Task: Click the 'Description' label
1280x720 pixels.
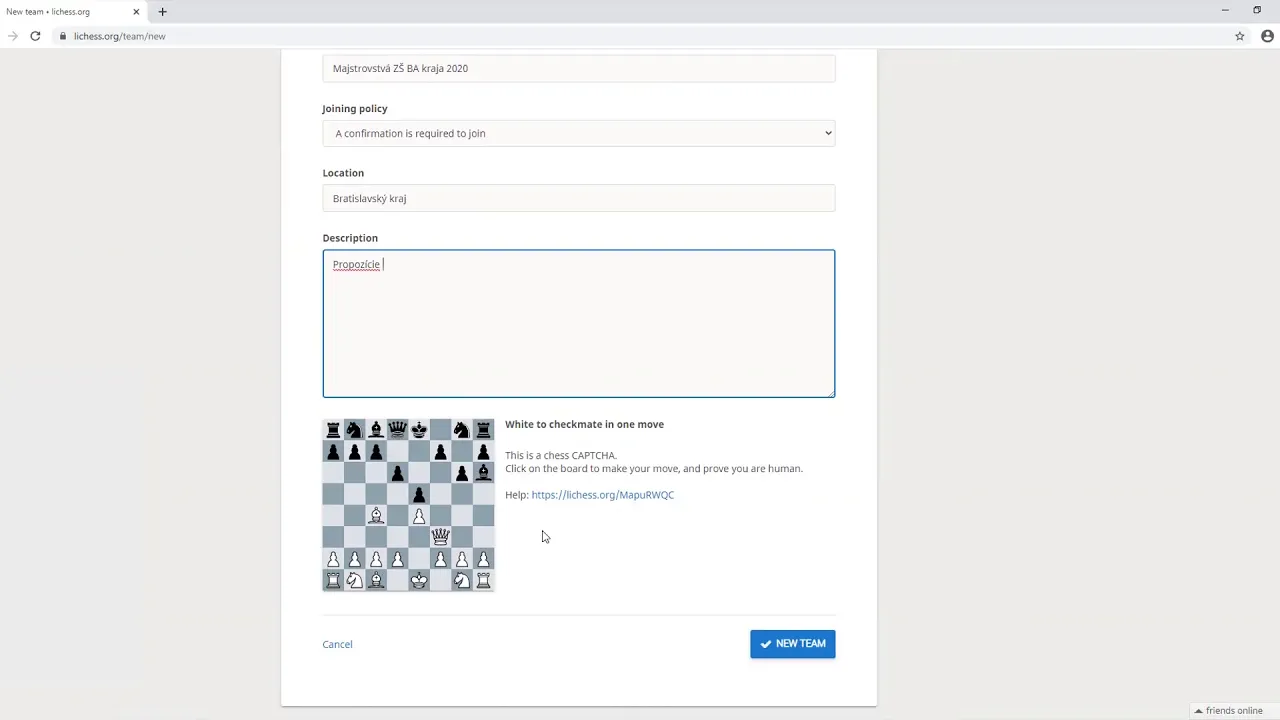Action: [350, 238]
